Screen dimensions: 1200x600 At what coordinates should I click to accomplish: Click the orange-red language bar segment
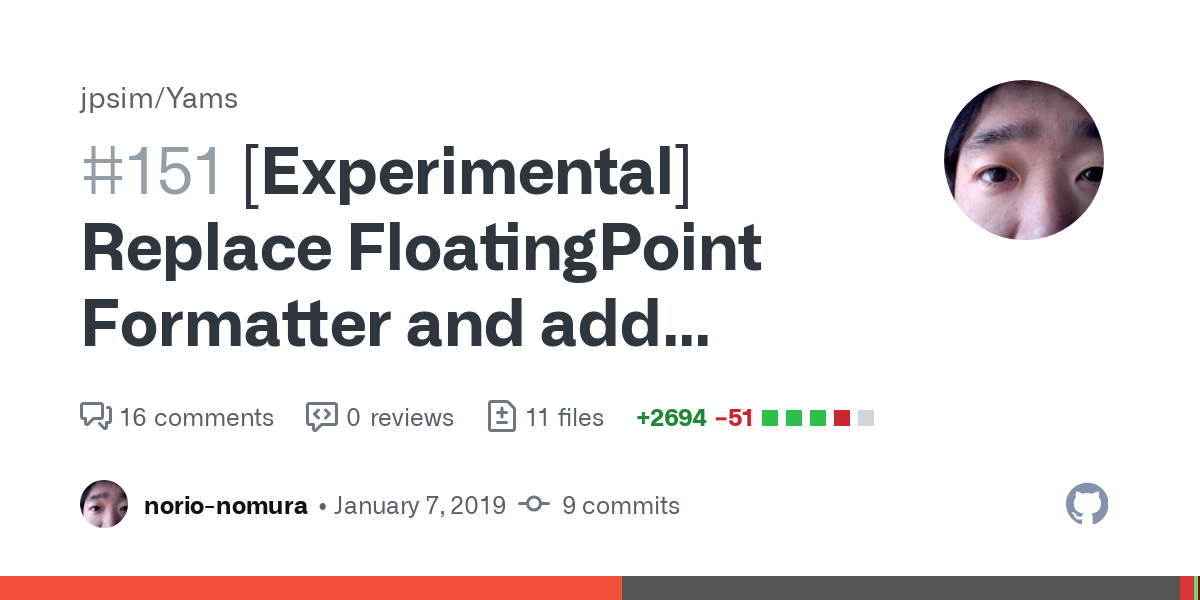(310, 588)
